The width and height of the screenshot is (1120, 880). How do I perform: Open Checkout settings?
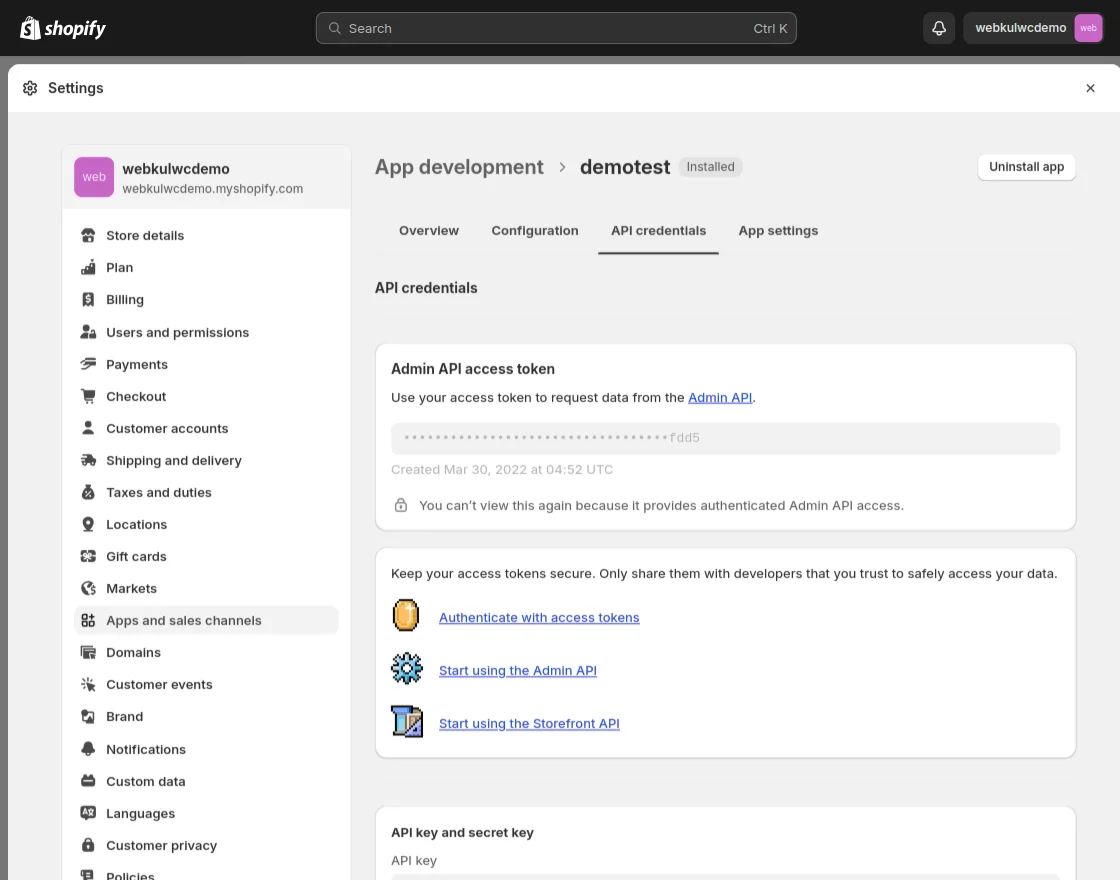(206, 396)
